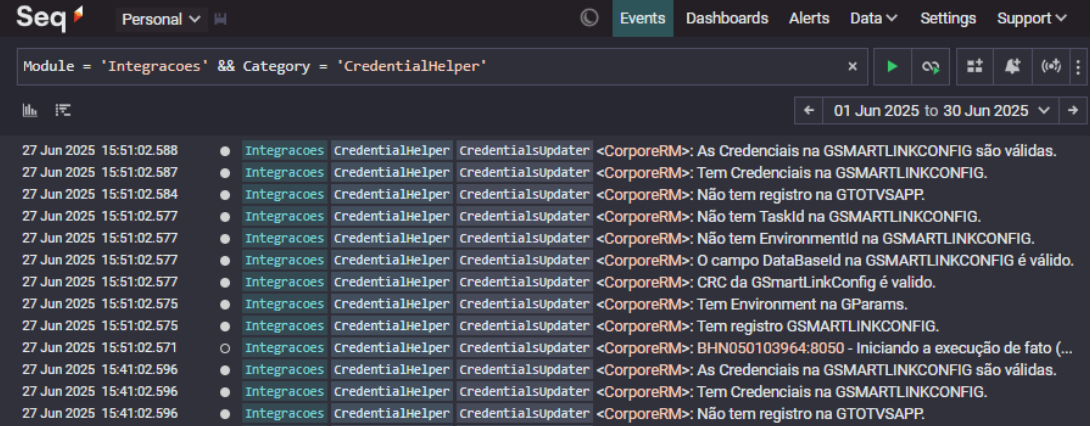This screenshot has width=1091, height=426.
Task: Click the save workspace icon beside Personal
Action: (221, 19)
